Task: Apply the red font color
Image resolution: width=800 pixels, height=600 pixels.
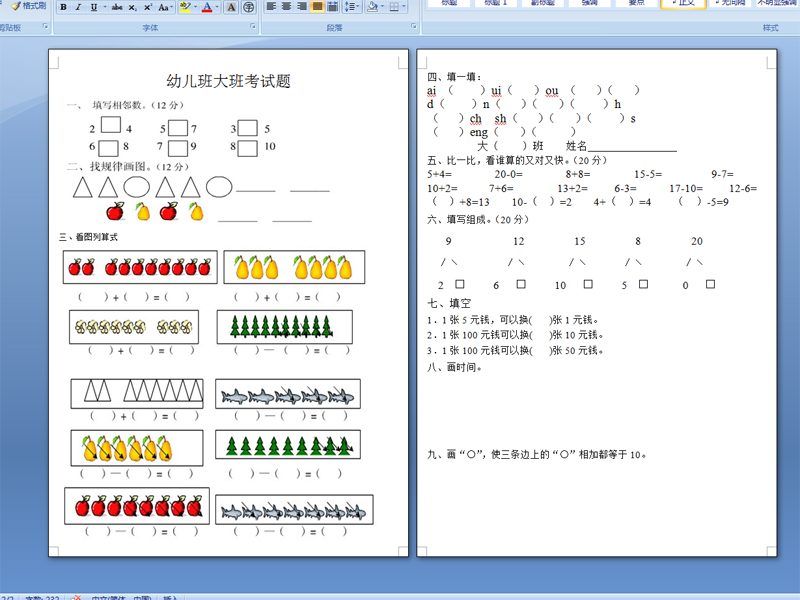Action: point(207,7)
